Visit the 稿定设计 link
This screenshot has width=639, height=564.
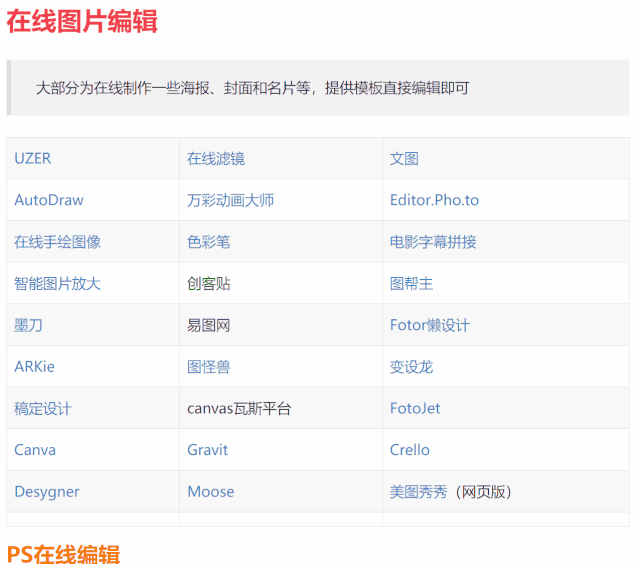(x=43, y=408)
